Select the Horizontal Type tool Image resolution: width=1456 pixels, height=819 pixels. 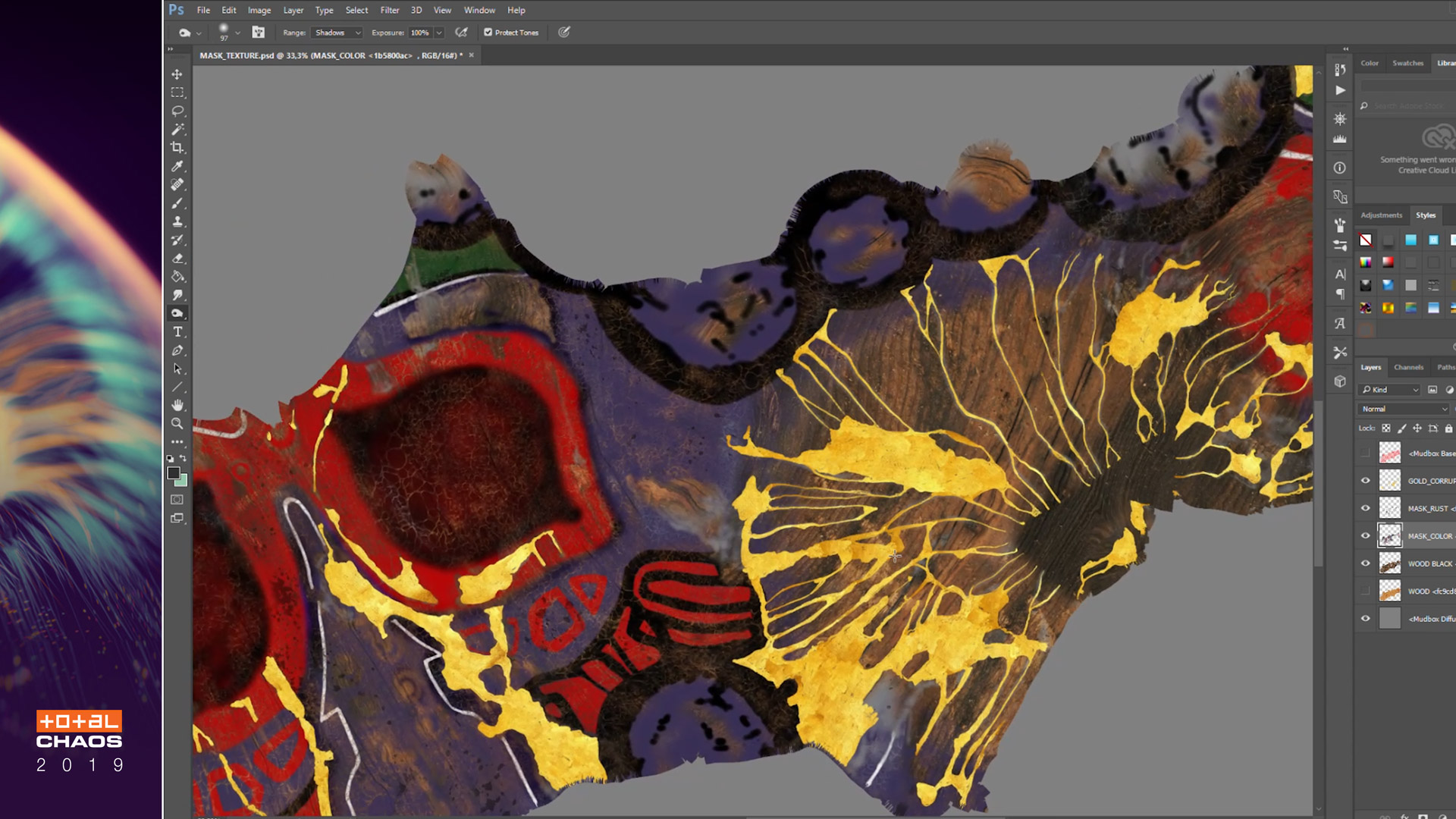pyautogui.click(x=177, y=332)
